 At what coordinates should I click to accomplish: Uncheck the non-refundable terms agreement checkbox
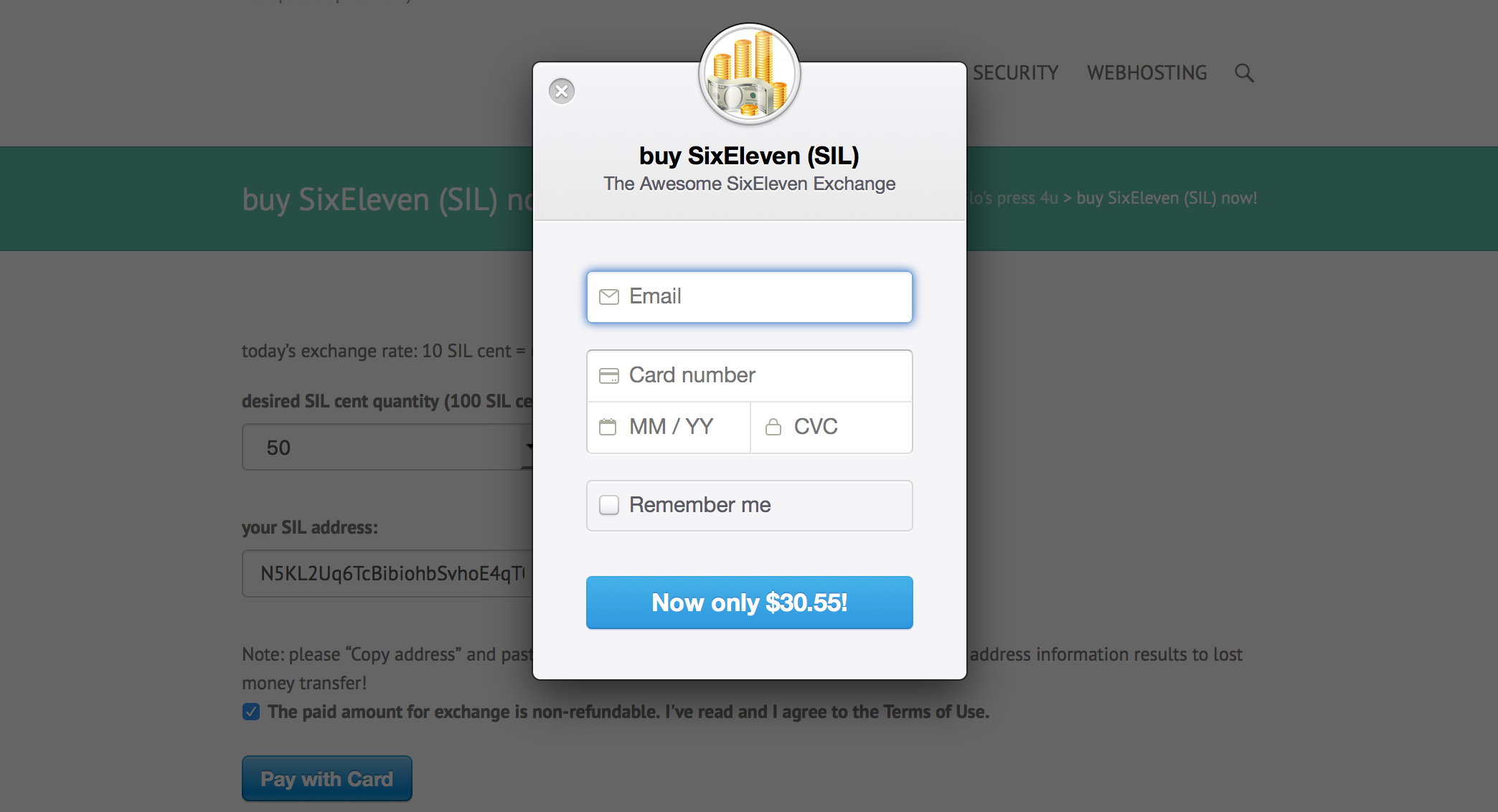pos(251,712)
